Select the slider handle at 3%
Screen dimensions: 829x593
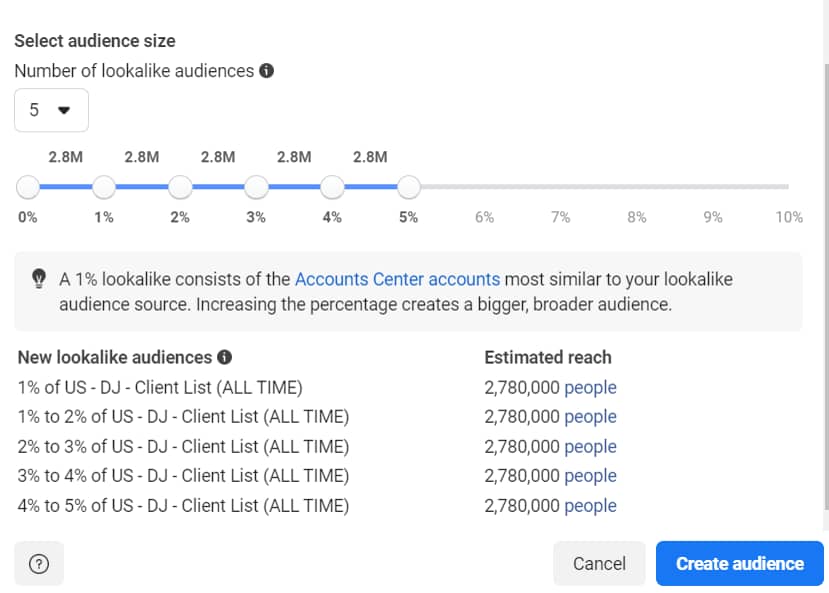pos(256,187)
